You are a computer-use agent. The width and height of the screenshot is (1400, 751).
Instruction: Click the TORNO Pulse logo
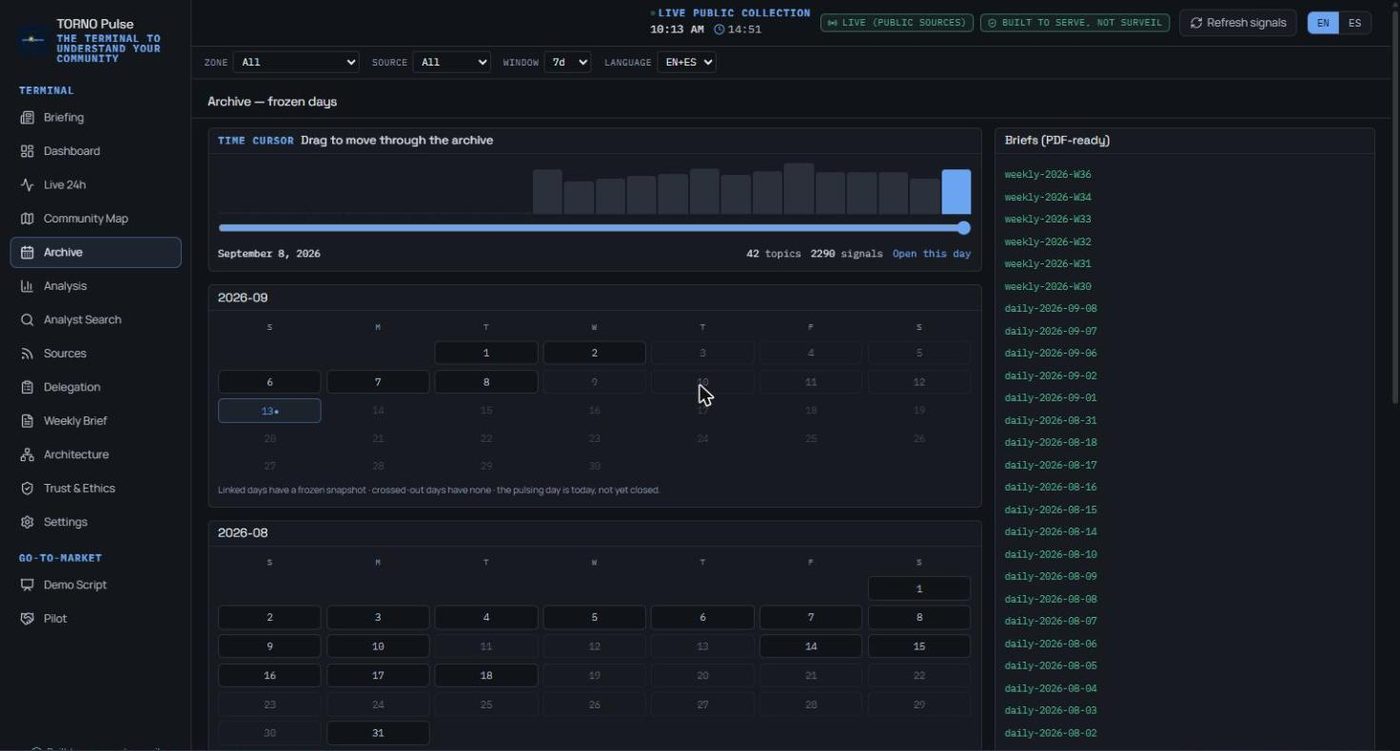[x=33, y=40]
